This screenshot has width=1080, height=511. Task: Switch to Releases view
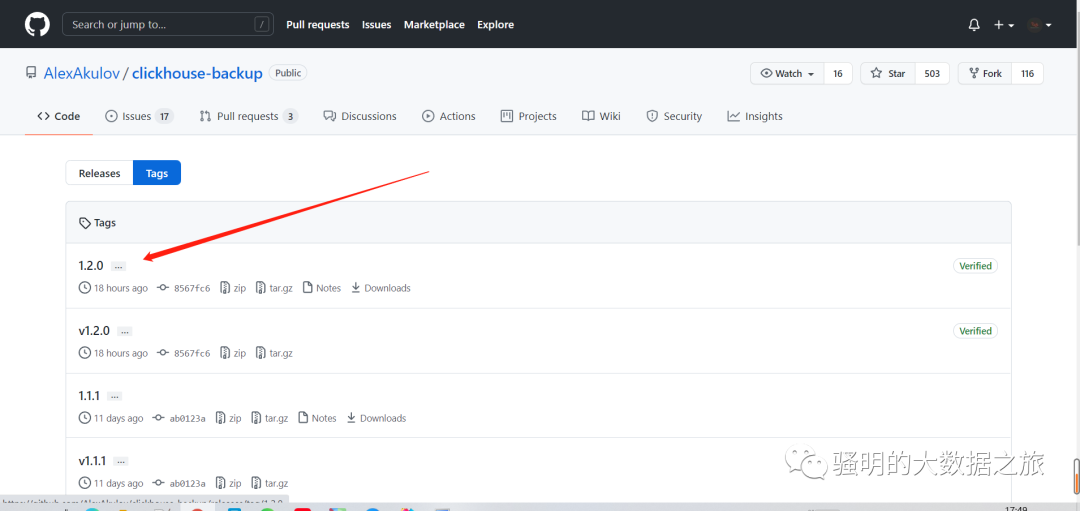(x=99, y=173)
